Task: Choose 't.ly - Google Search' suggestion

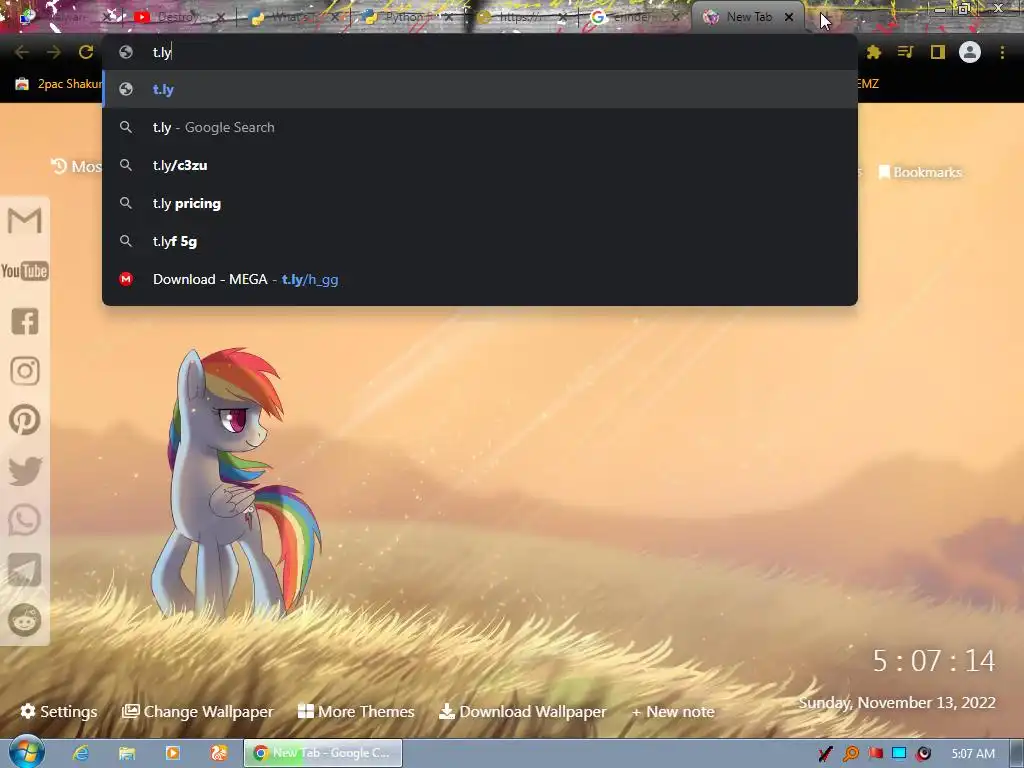Action: pos(480,127)
